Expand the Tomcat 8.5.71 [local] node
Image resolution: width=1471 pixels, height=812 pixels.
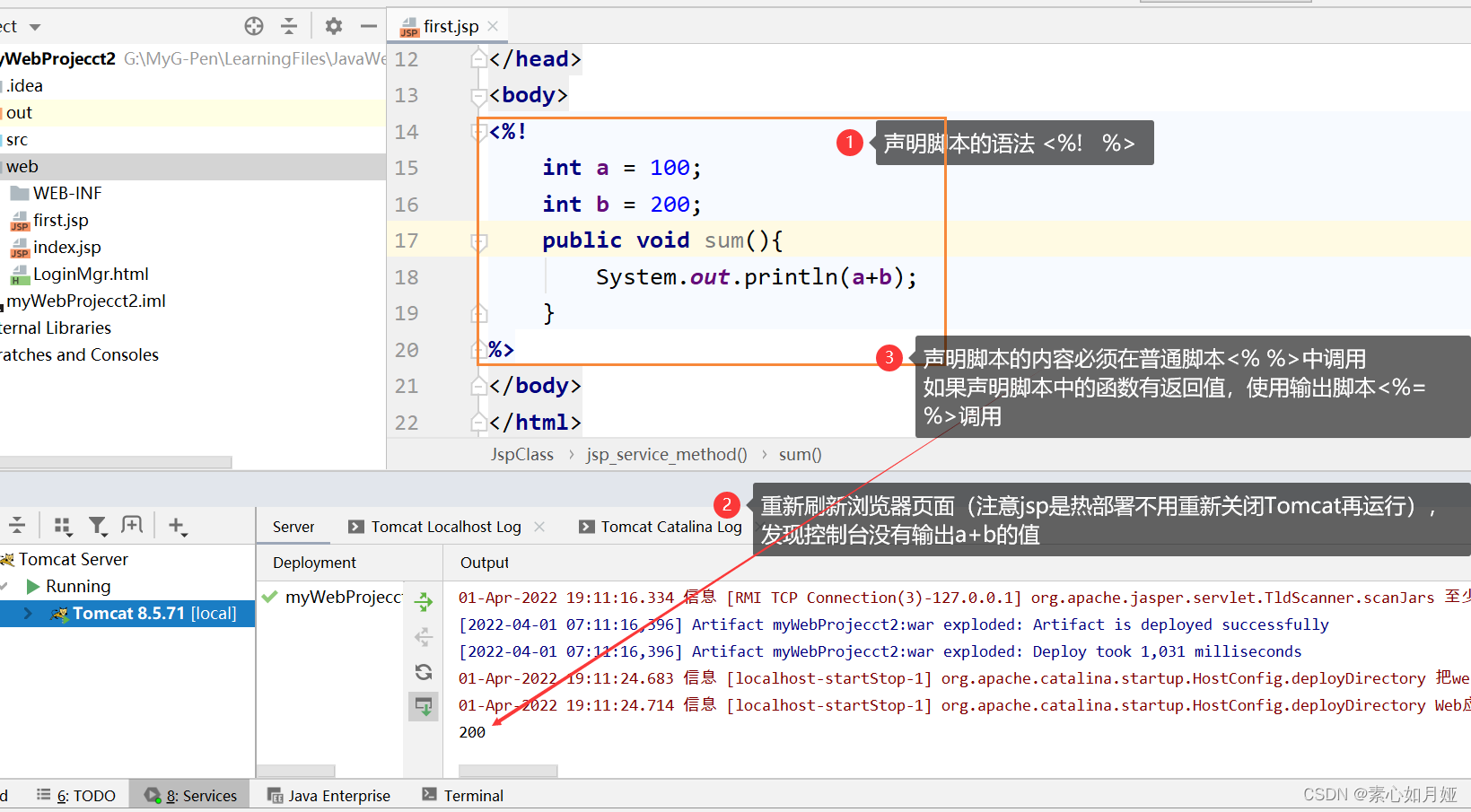tap(28, 614)
